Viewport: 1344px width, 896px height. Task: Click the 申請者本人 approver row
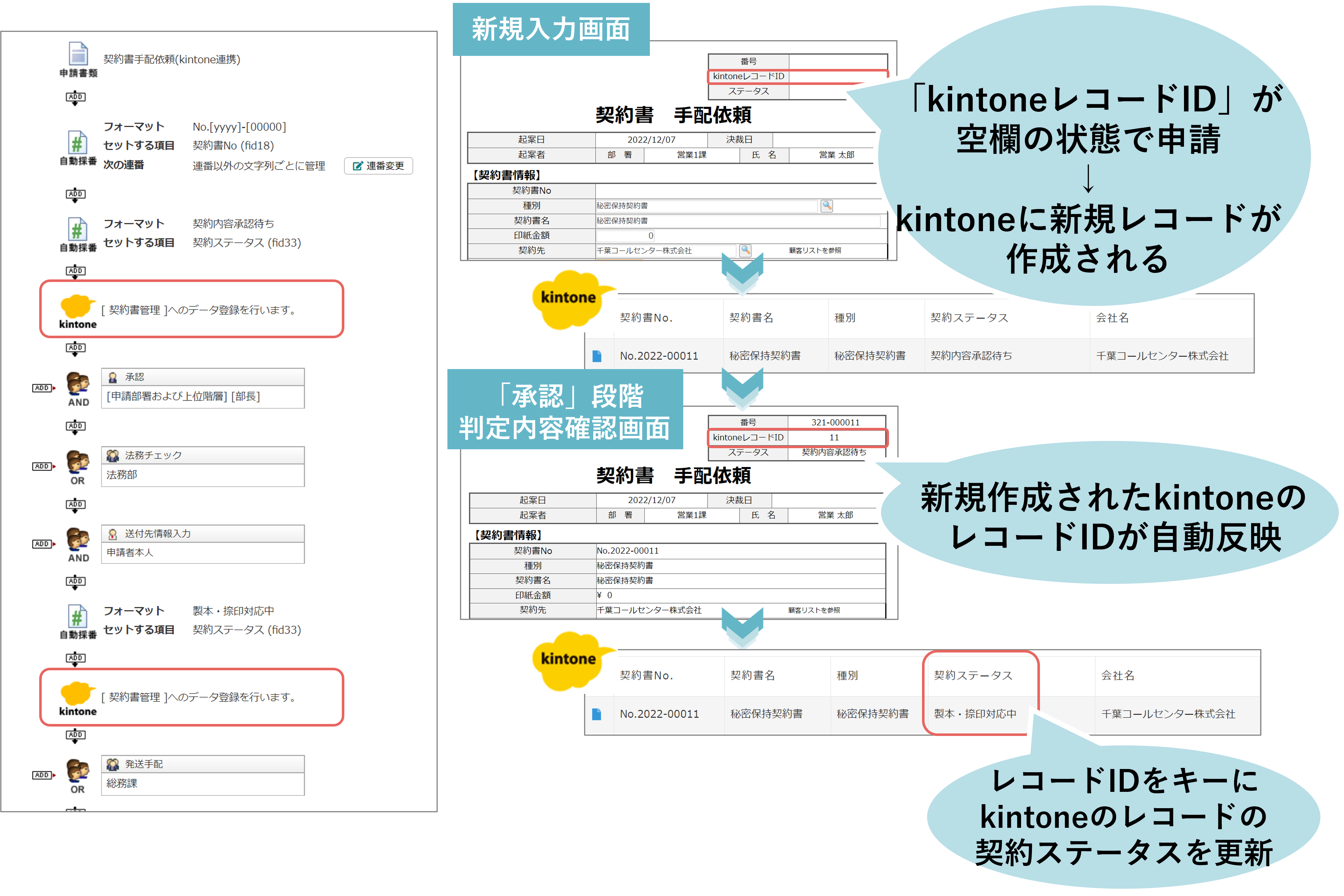pos(203,553)
